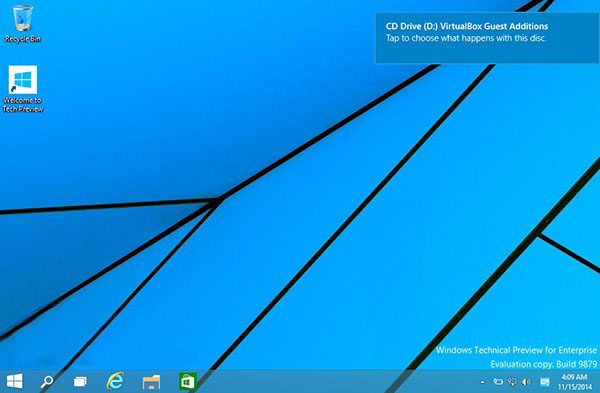Launch Internet Explorer from the taskbar
600x393 pixels.
pos(115,381)
